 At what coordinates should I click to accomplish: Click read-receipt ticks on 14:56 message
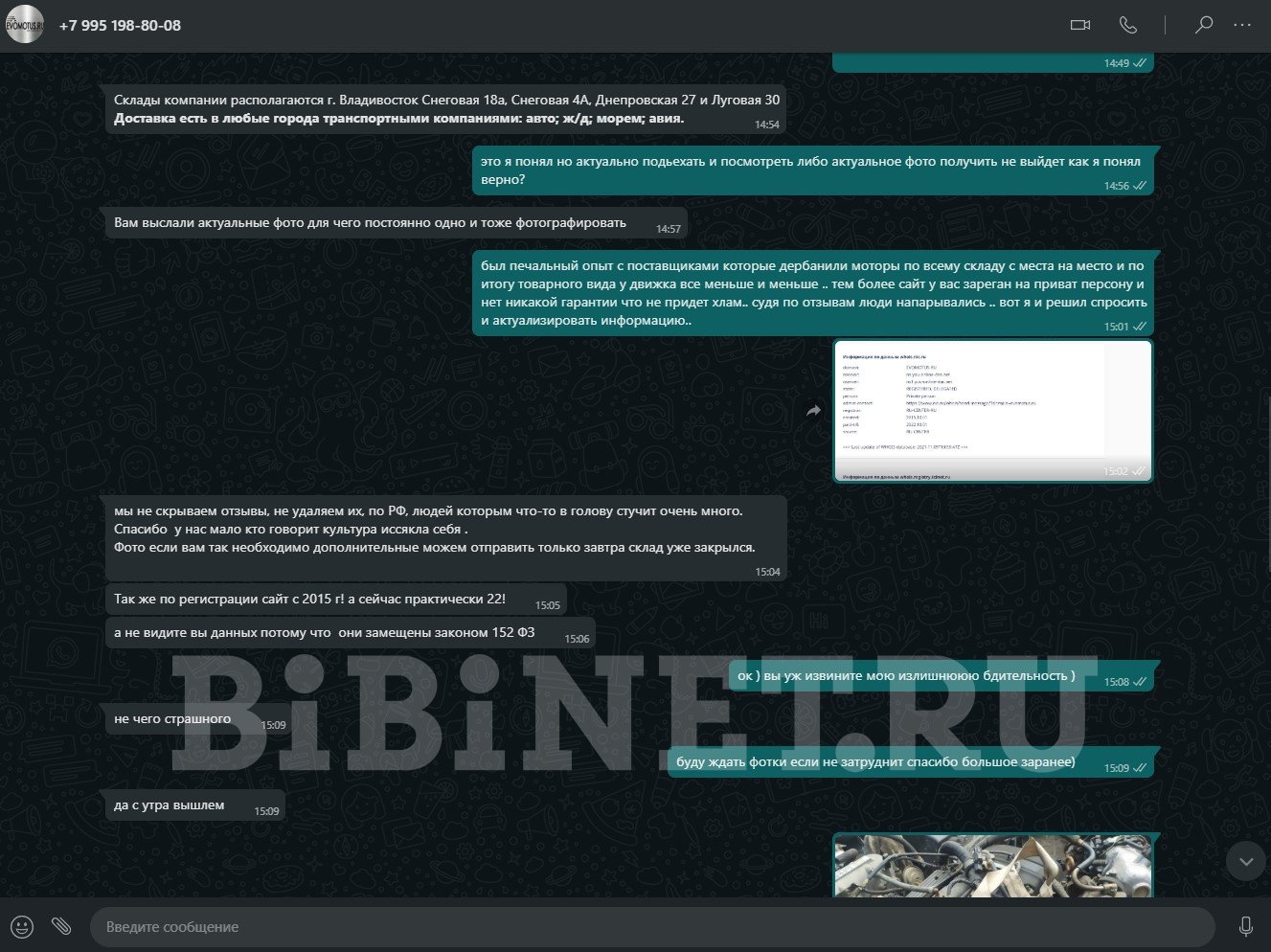(1140, 186)
